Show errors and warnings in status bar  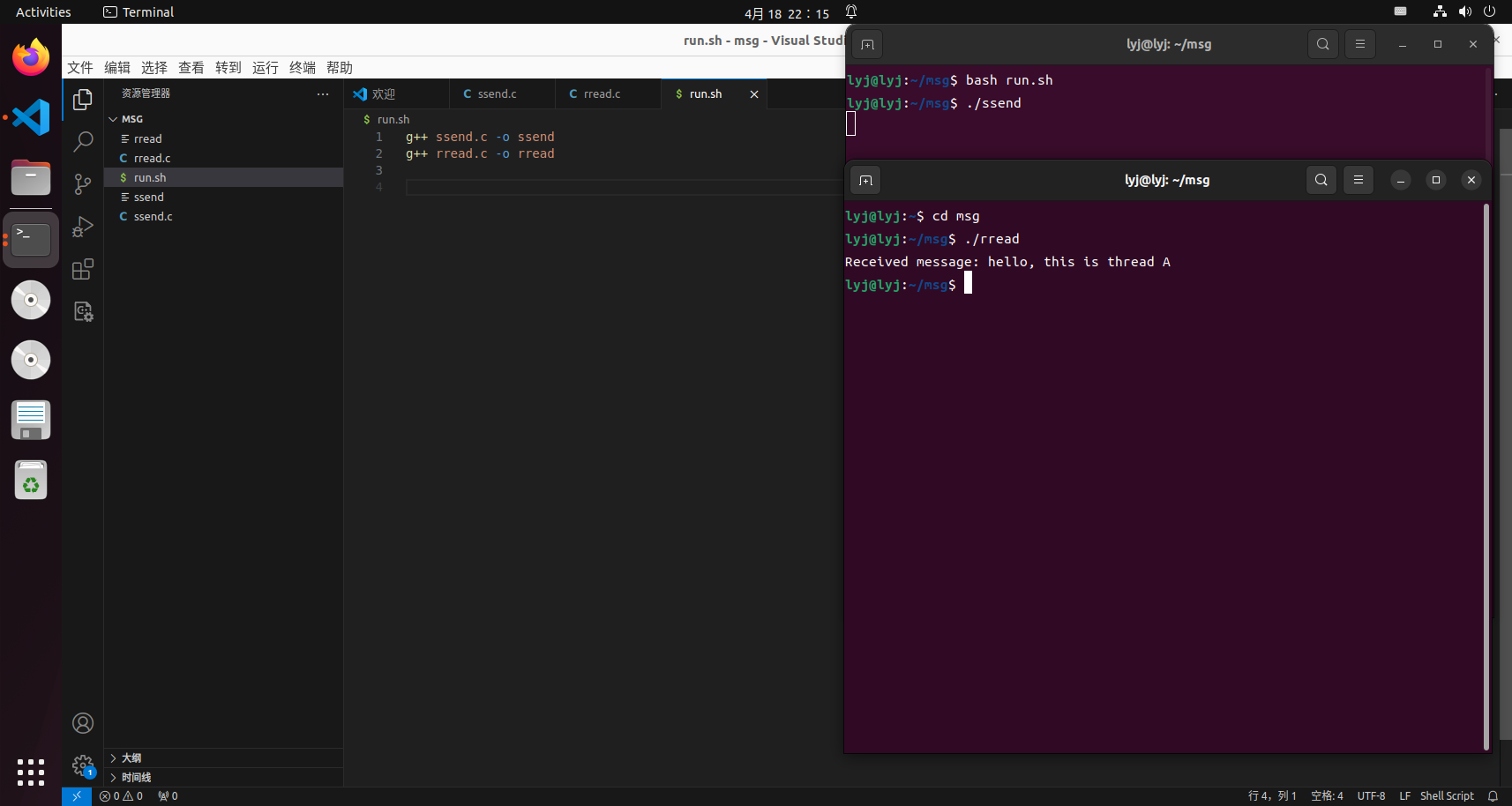(x=122, y=796)
